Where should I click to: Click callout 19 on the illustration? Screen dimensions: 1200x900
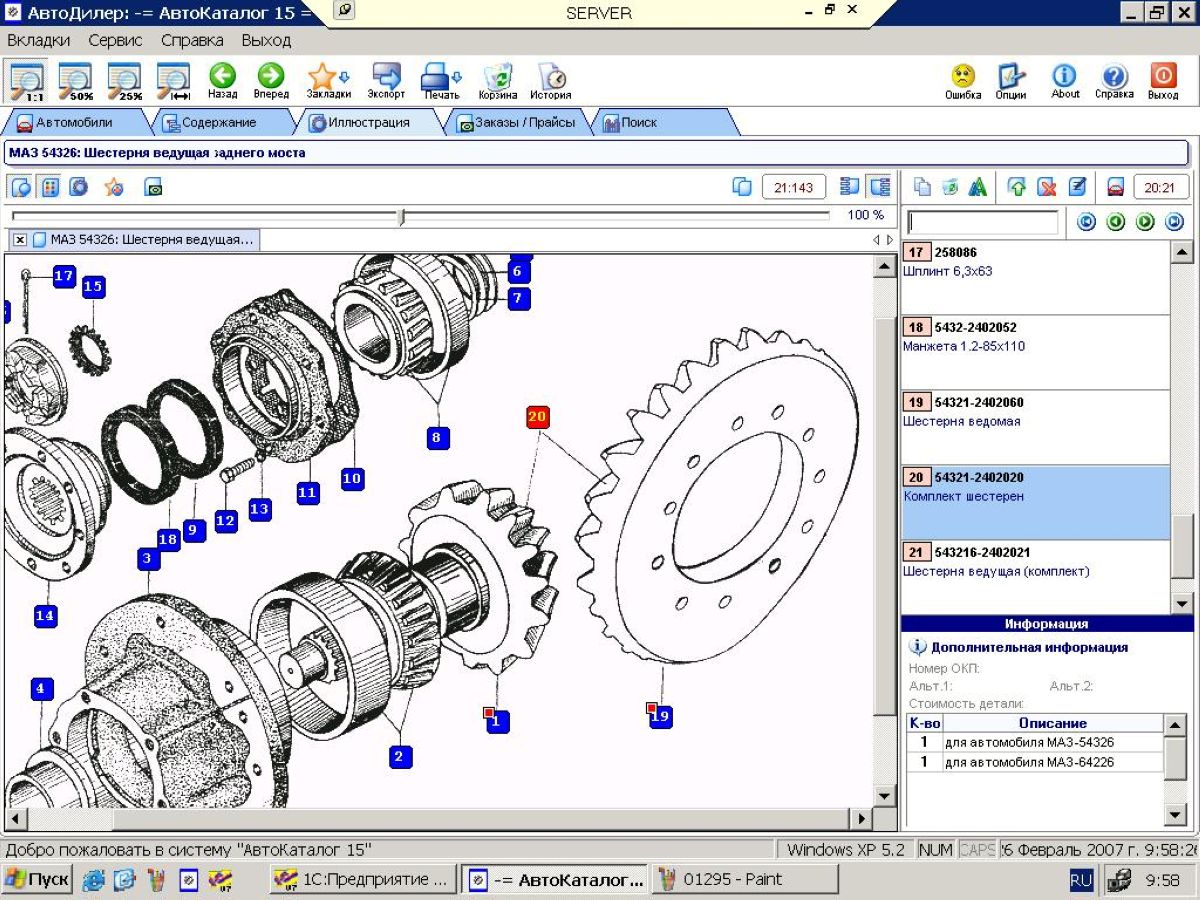point(660,716)
